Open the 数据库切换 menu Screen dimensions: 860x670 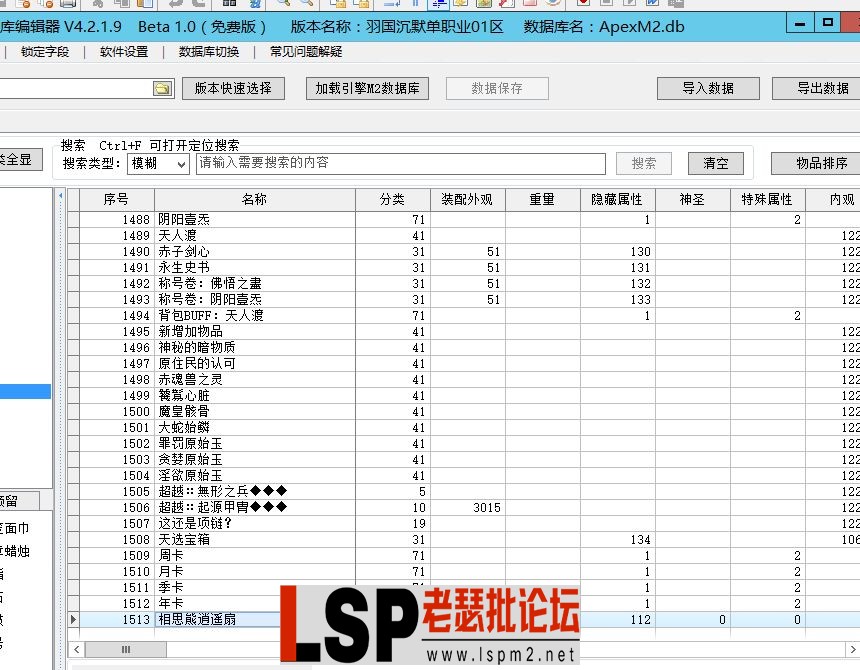pyautogui.click(x=208, y=52)
